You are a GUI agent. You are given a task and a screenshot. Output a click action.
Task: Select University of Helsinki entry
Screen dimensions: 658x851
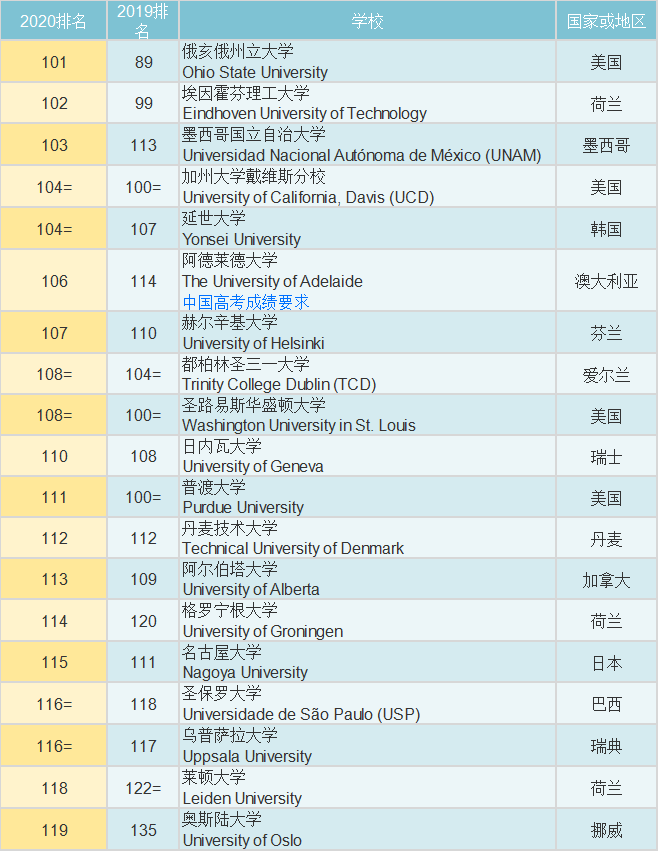254,343
